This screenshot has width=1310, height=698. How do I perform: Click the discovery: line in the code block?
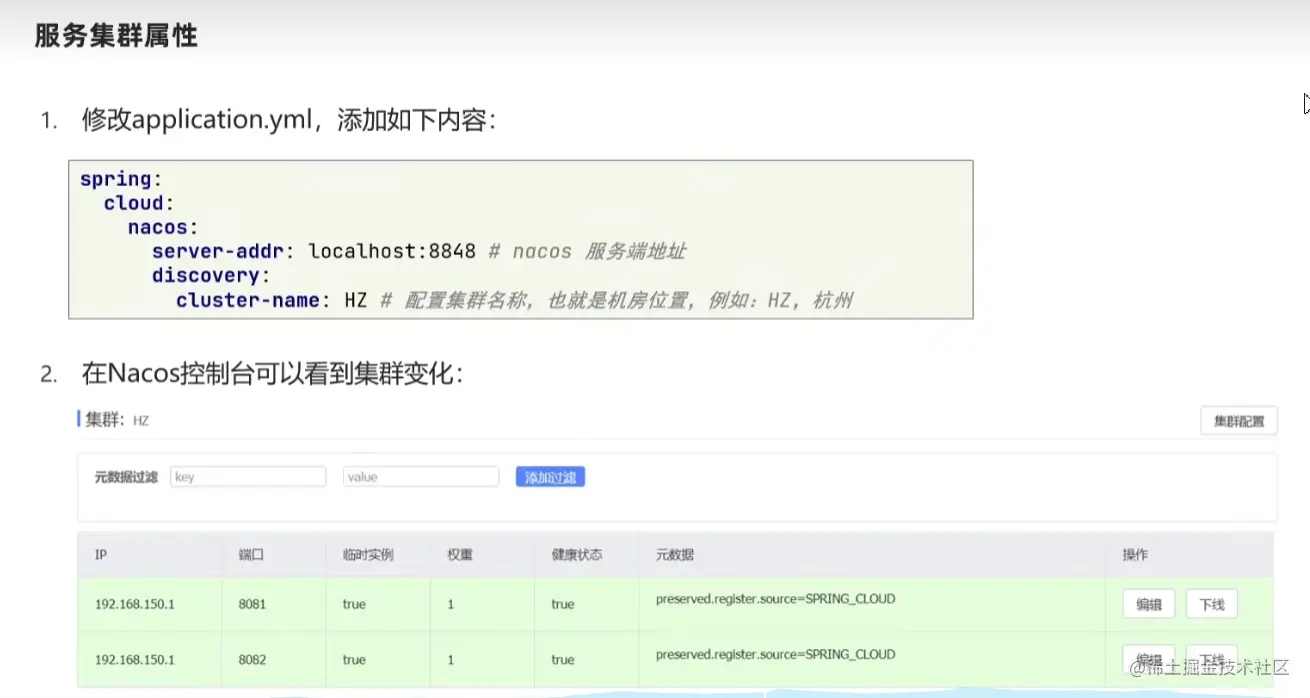pos(211,275)
